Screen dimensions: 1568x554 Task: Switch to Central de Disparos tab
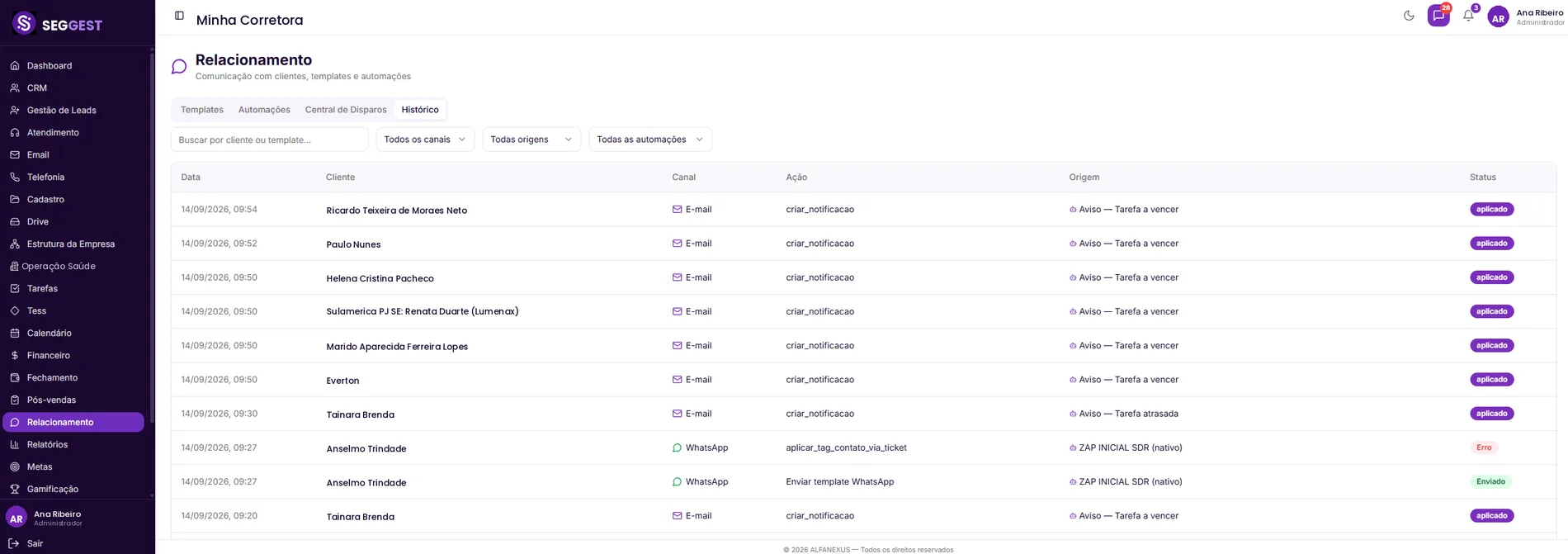(346, 110)
